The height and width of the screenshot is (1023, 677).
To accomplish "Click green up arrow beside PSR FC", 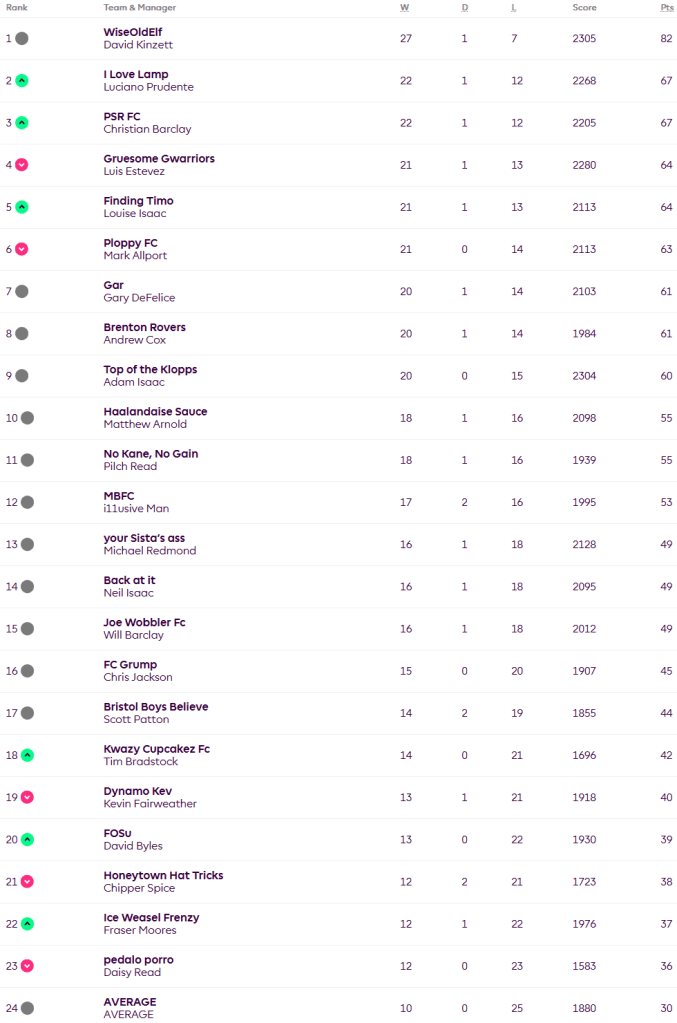I will coord(22,123).
